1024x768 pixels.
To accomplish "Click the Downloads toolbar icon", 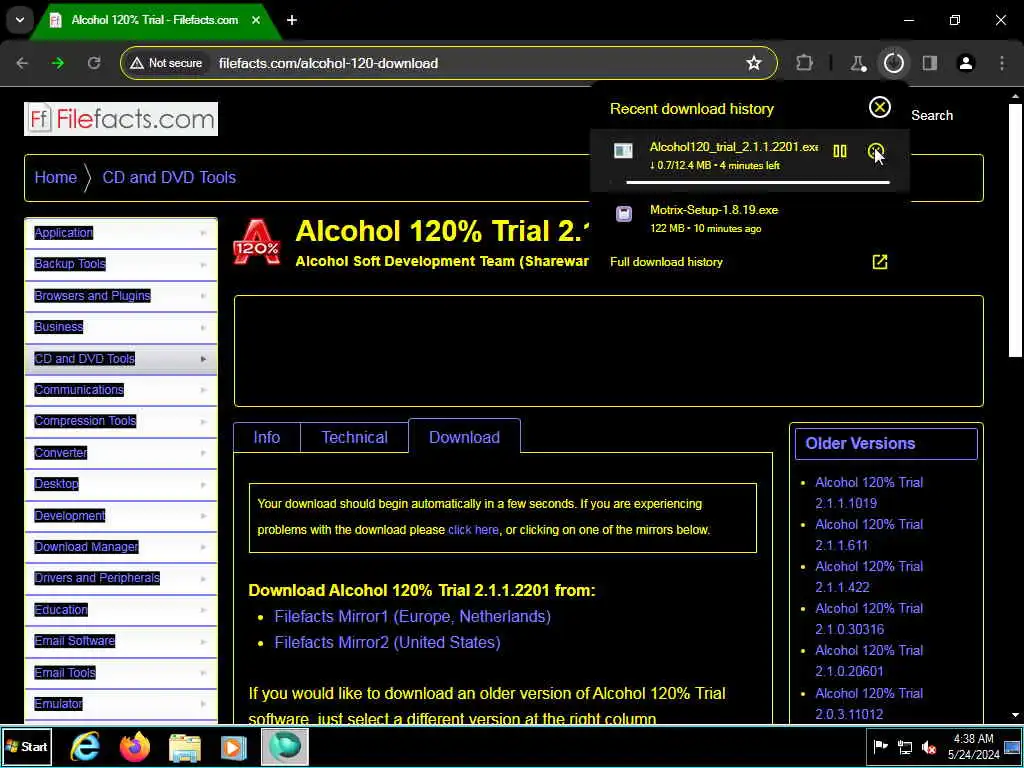I will coord(893,63).
